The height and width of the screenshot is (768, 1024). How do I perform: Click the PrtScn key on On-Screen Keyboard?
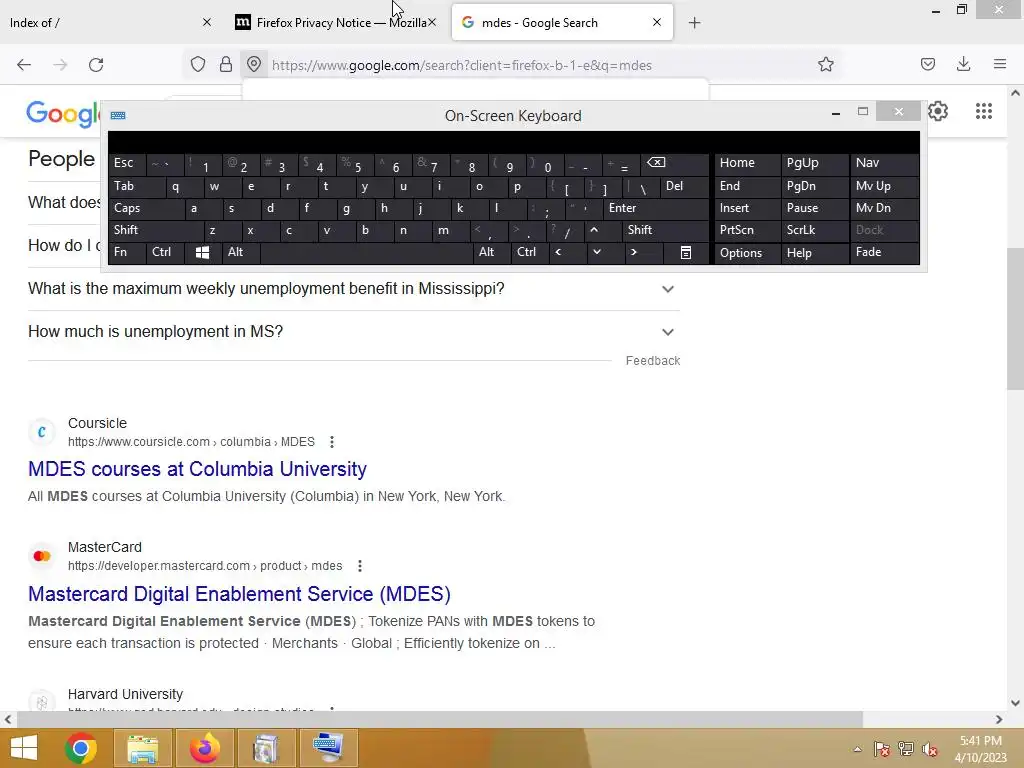pos(747,230)
